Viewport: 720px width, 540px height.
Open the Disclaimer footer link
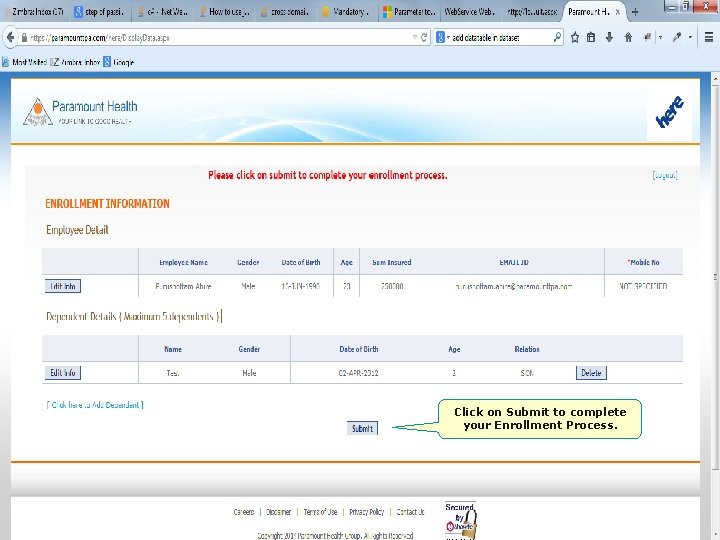coord(278,512)
